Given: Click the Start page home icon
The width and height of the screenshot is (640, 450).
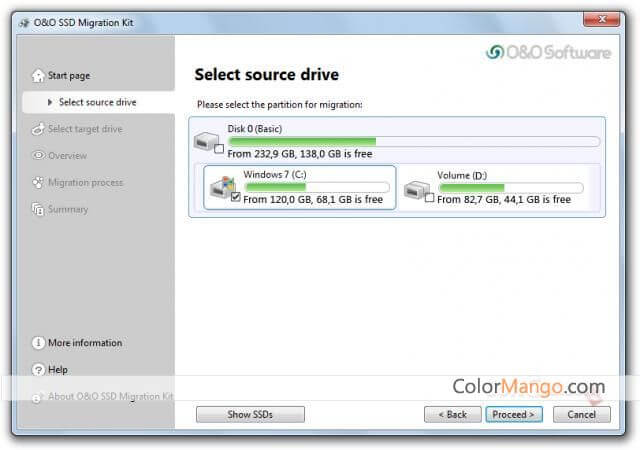Looking at the screenshot, I should [x=38, y=75].
